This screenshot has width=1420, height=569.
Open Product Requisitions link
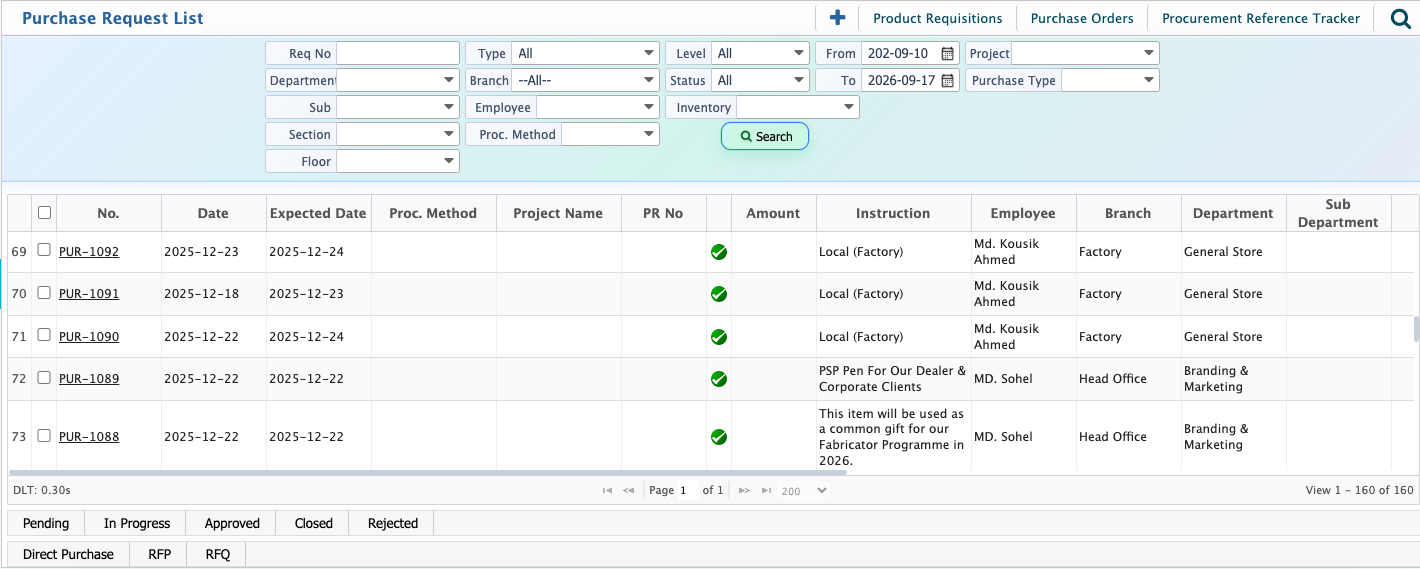[x=937, y=18]
